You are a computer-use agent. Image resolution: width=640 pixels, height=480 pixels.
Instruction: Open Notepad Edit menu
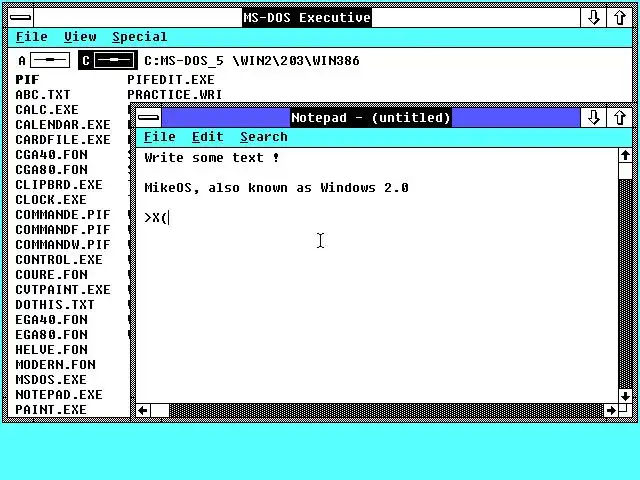coord(208,137)
